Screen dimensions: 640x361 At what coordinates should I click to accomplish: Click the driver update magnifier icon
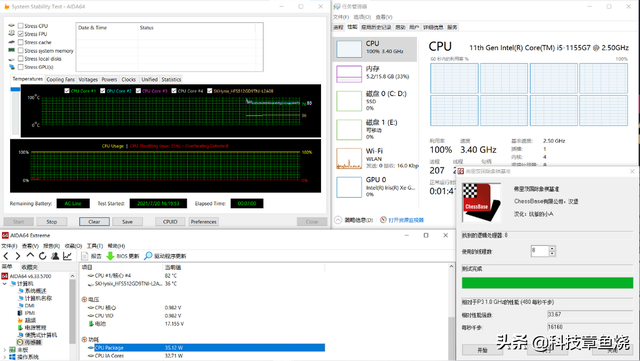pyautogui.click(x=148, y=256)
